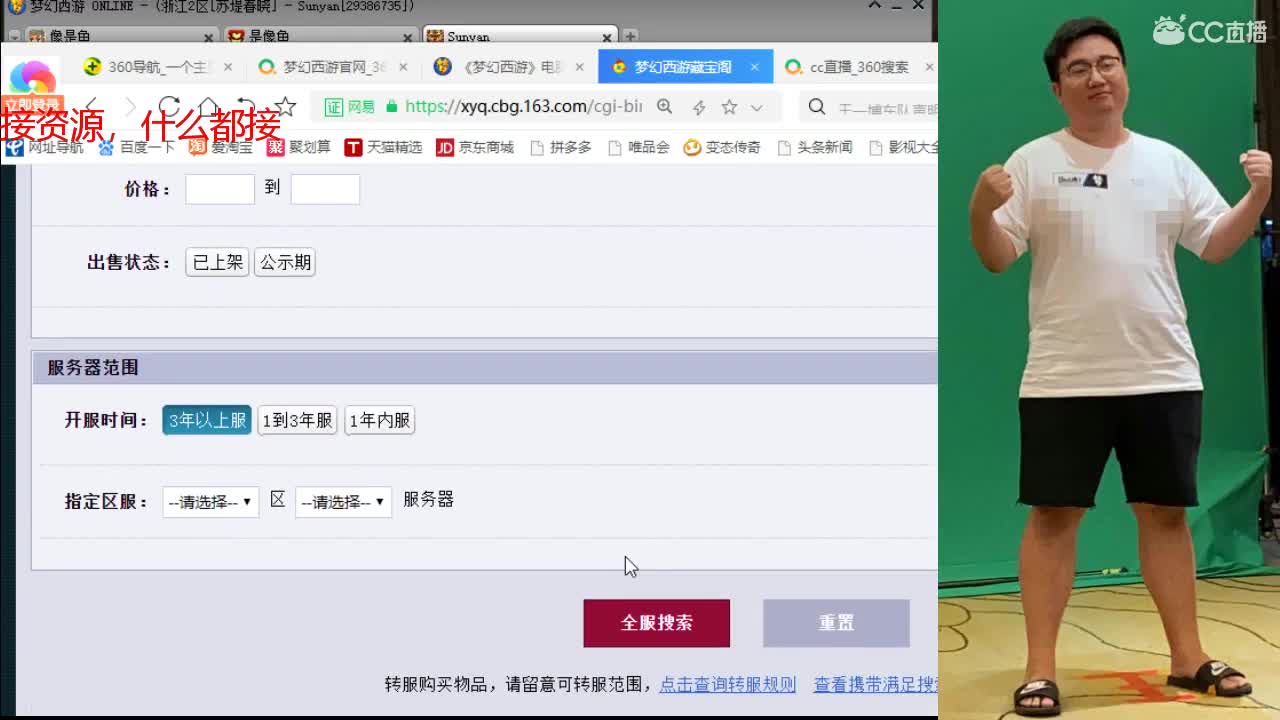Click the lightning speed-mode icon
Viewport: 1280px width, 720px height.
(699, 107)
